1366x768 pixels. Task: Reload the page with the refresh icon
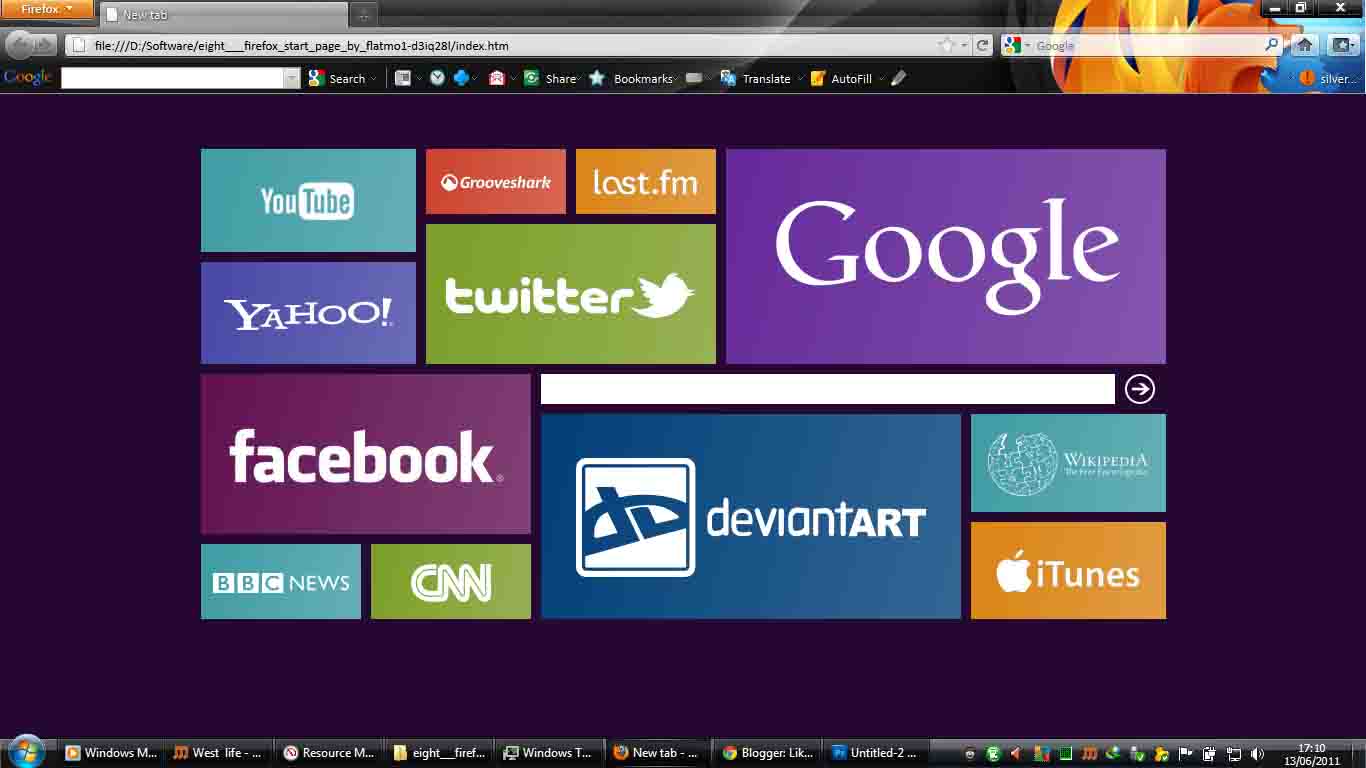pos(983,45)
